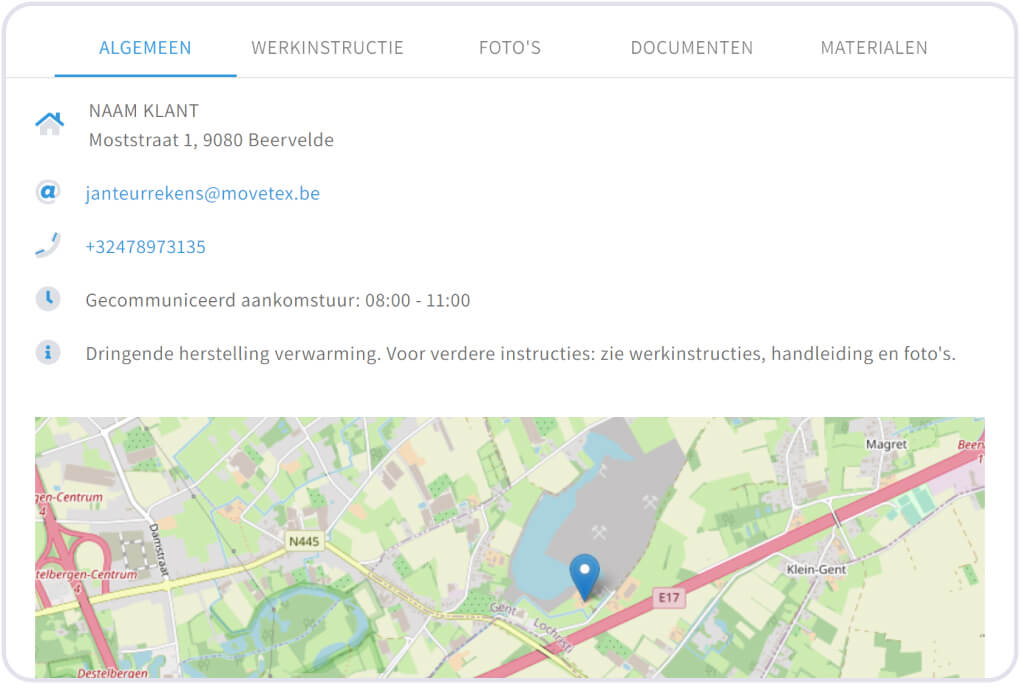Open the MATERIALEN tab
Screen dimensions: 1020x698
tap(874, 48)
